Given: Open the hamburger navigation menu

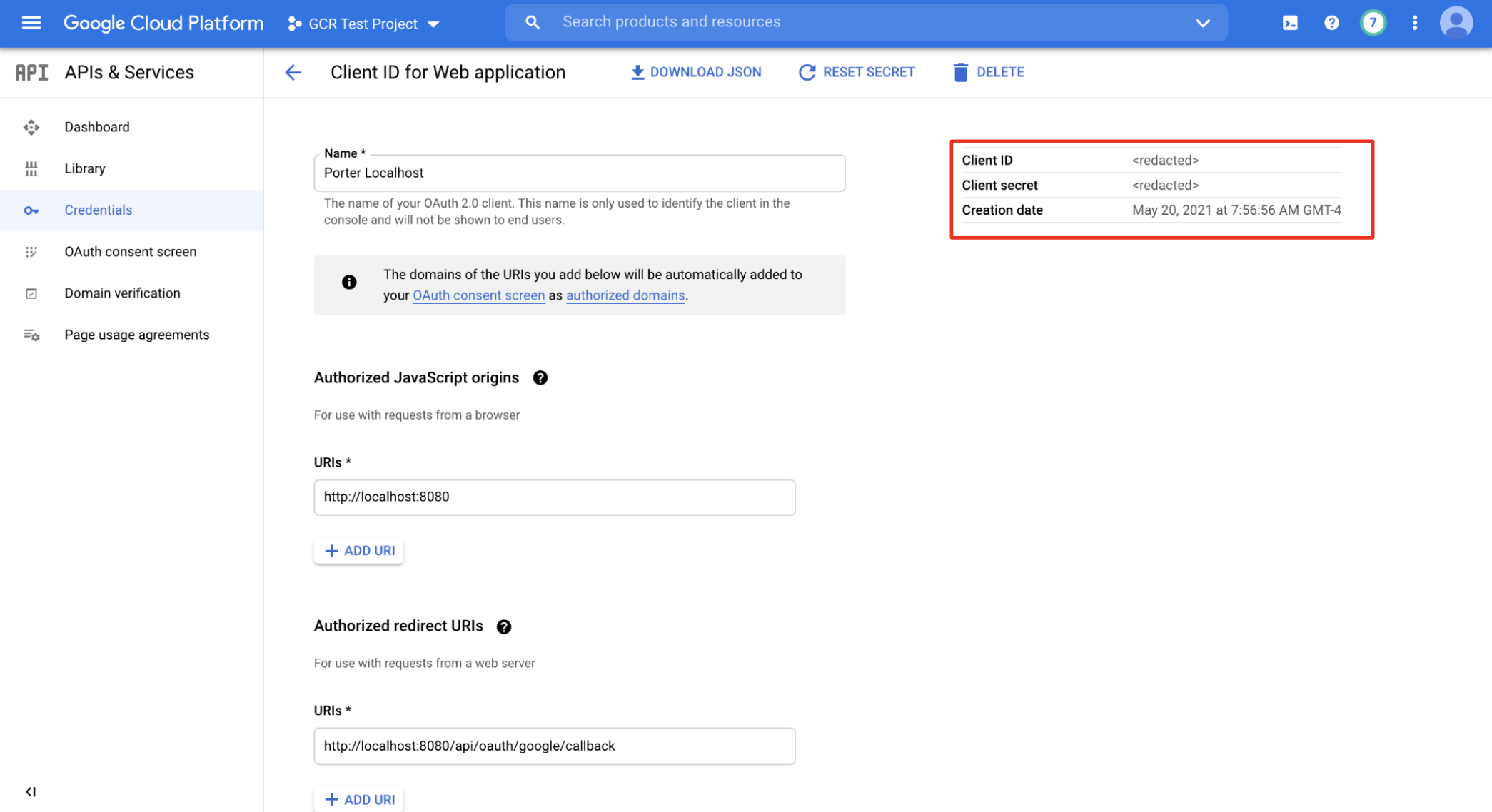Looking at the screenshot, I should tap(31, 23).
